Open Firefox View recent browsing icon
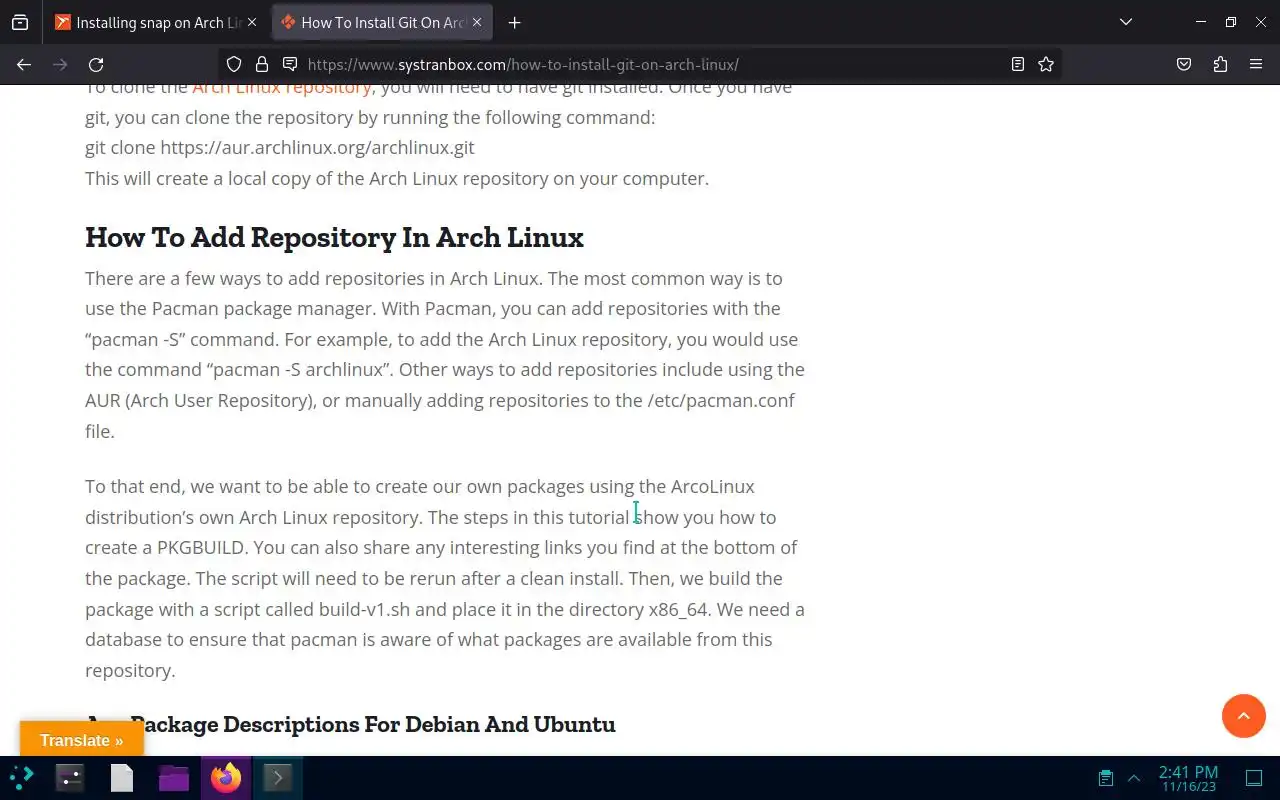Screen dimensions: 1280x800 click(20, 22)
